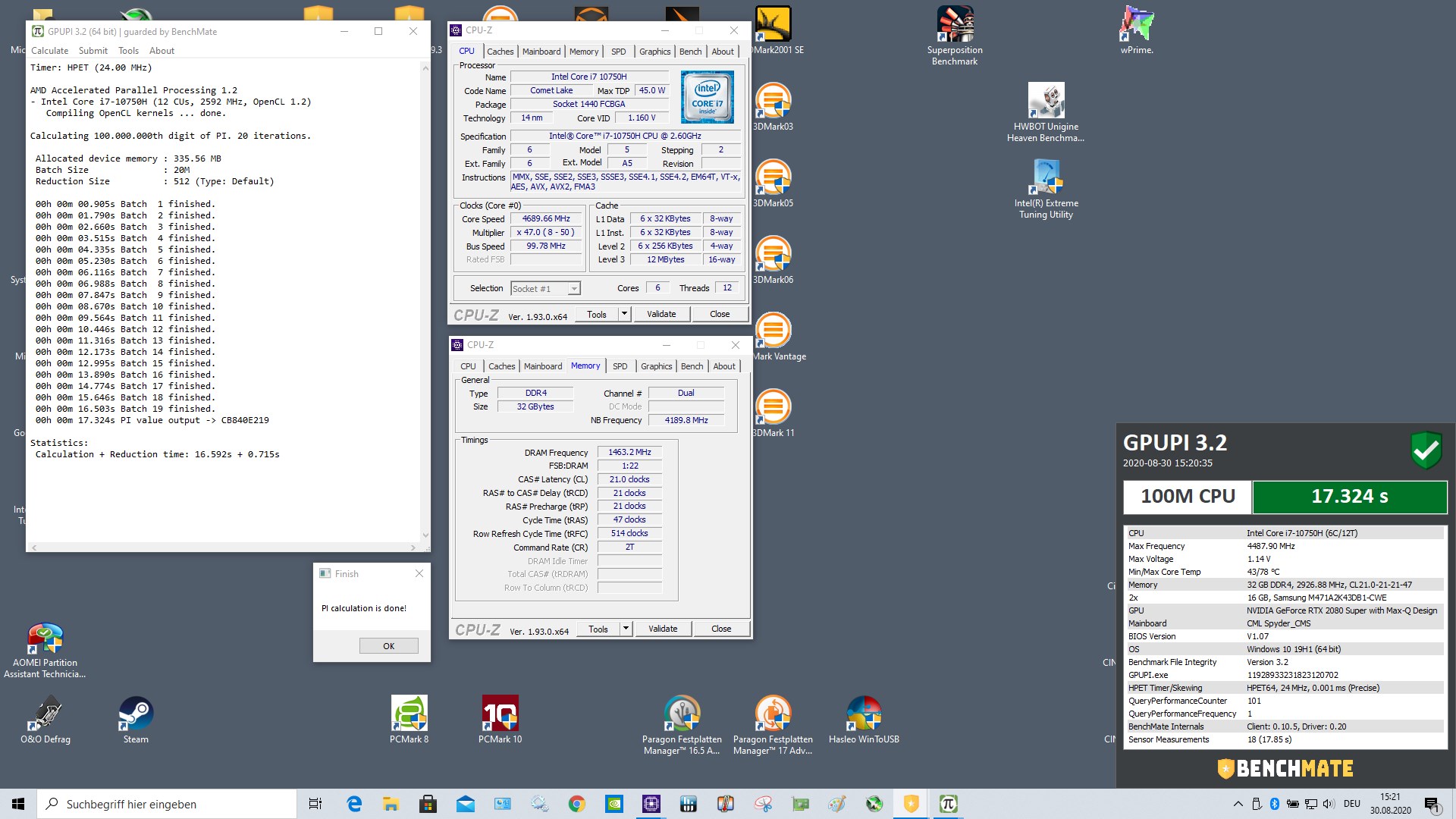Open NVIDIA icon in the taskbar
This screenshot has height=819, width=1456.
coord(614,804)
